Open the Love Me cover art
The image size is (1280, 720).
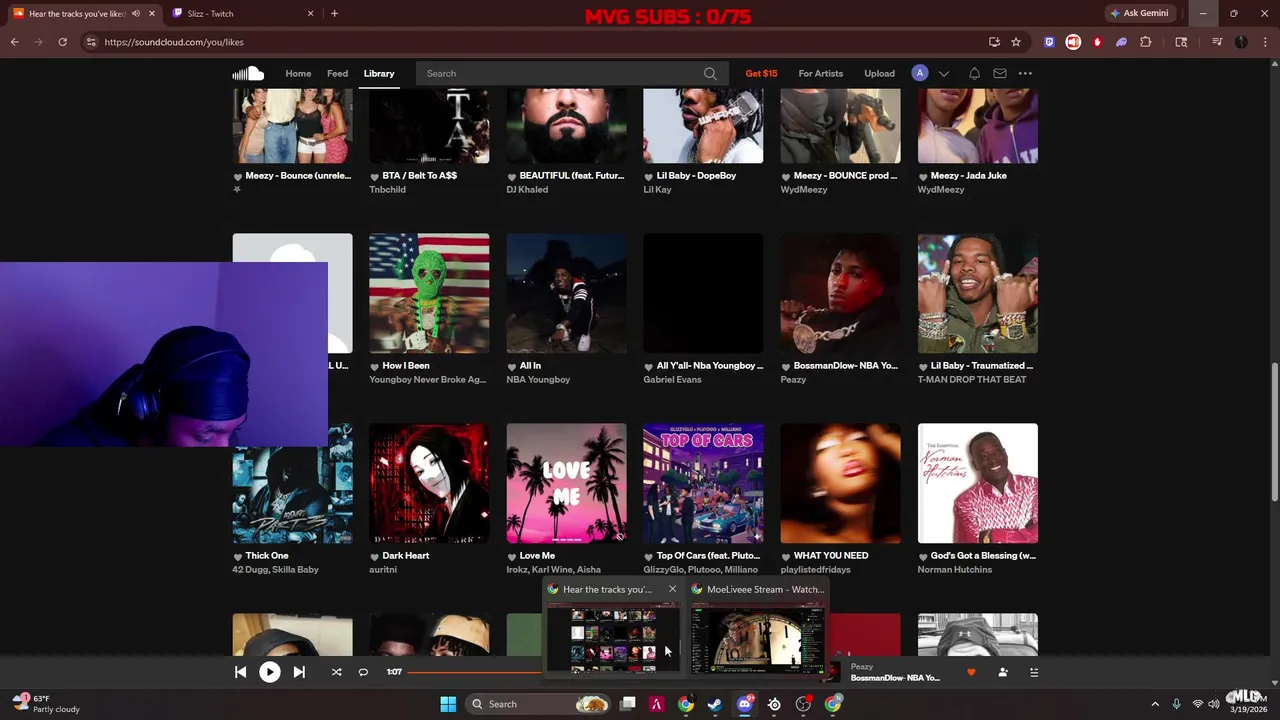coord(566,483)
